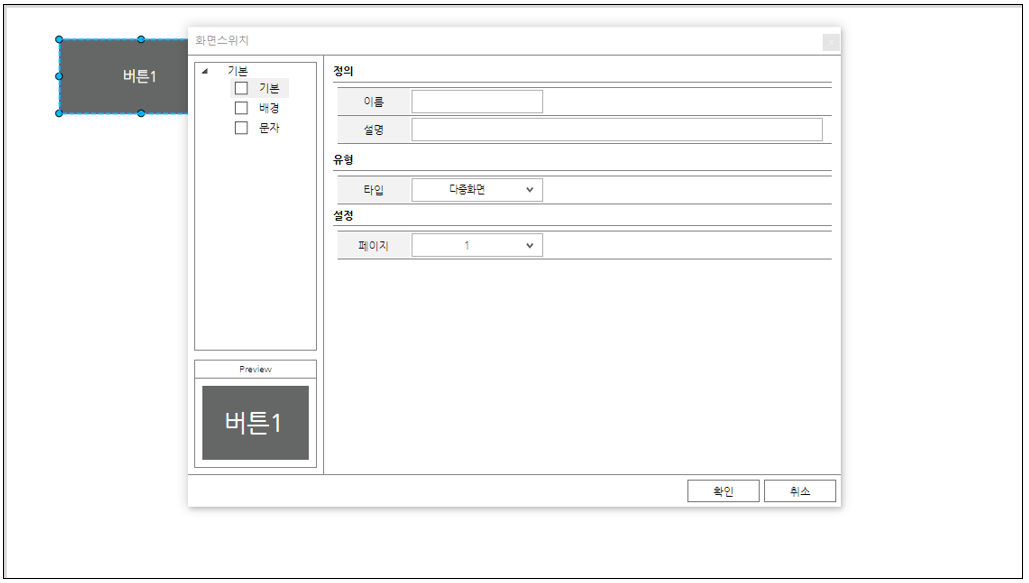
Task: Close the 화면스위치 dialog
Action: pos(831,42)
